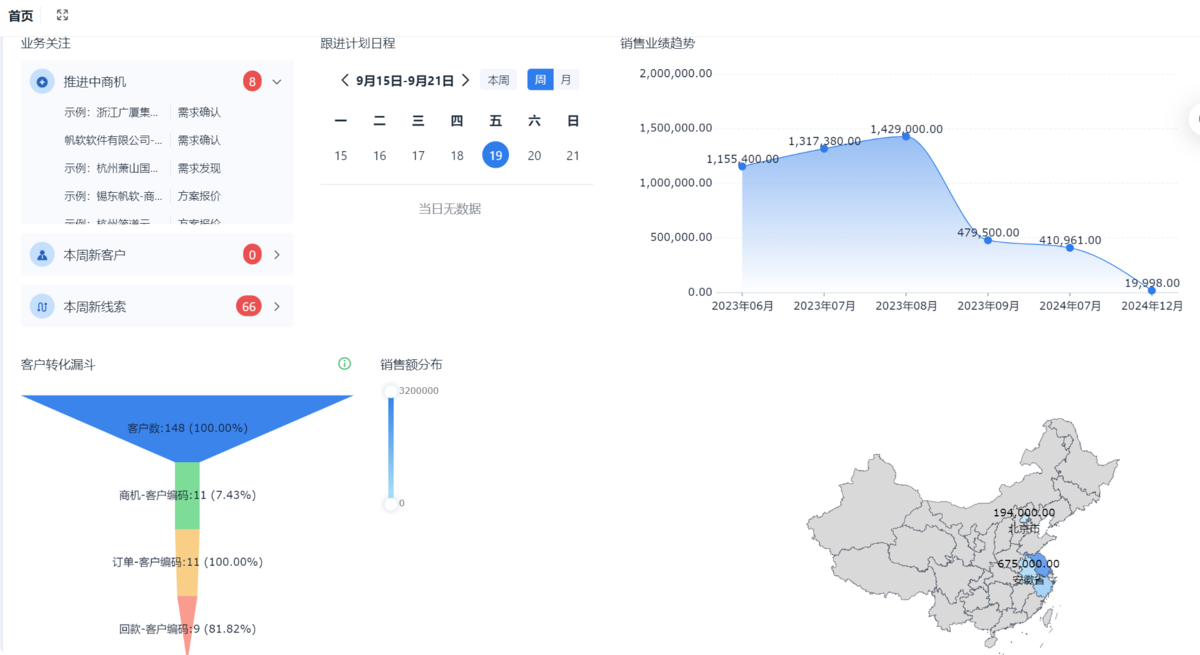Click the next week arrow in the calendar
1200x655 pixels.
(465, 79)
